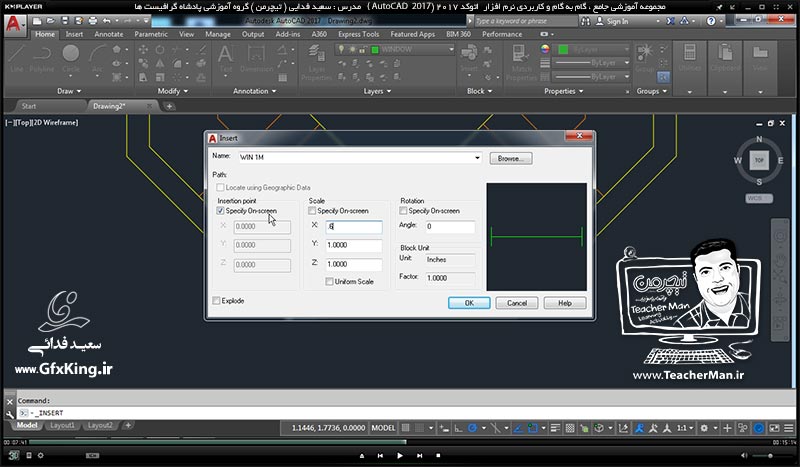Expand the Annotation panel
The height and width of the screenshot is (467, 800).
(x=255, y=91)
